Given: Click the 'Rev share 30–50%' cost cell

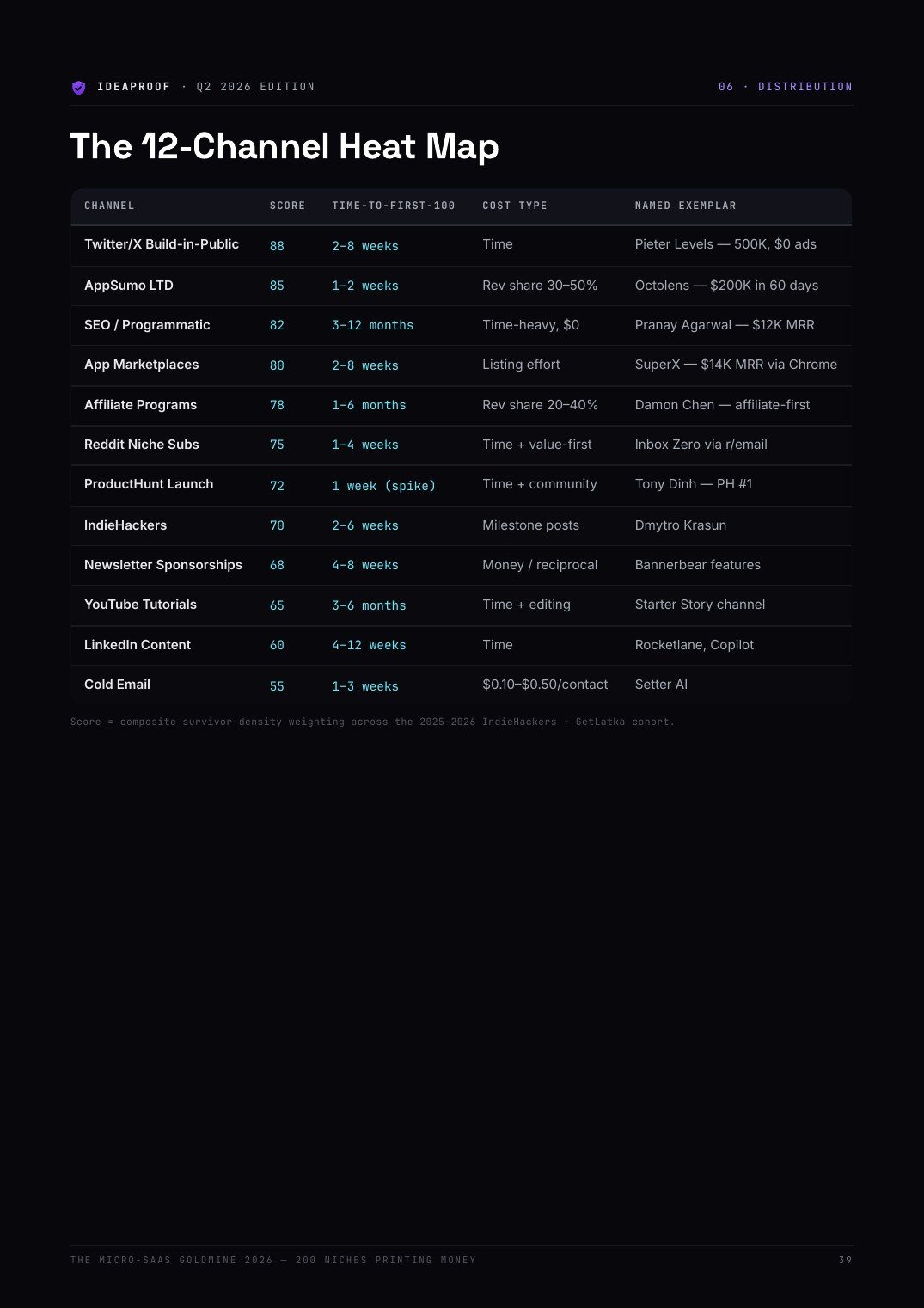Looking at the screenshot, I should (540, 286).
